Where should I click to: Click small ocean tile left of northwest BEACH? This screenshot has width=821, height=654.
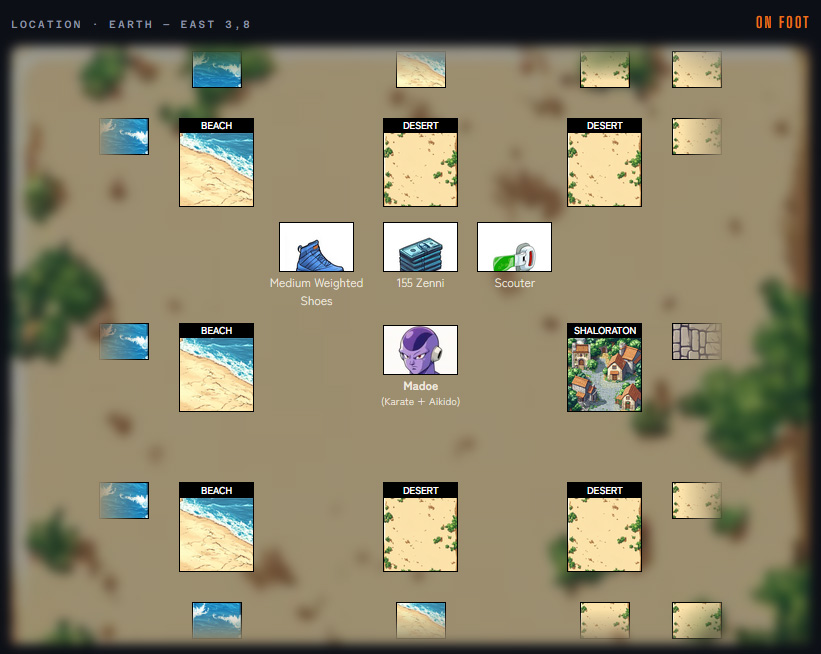click(124, 136)
